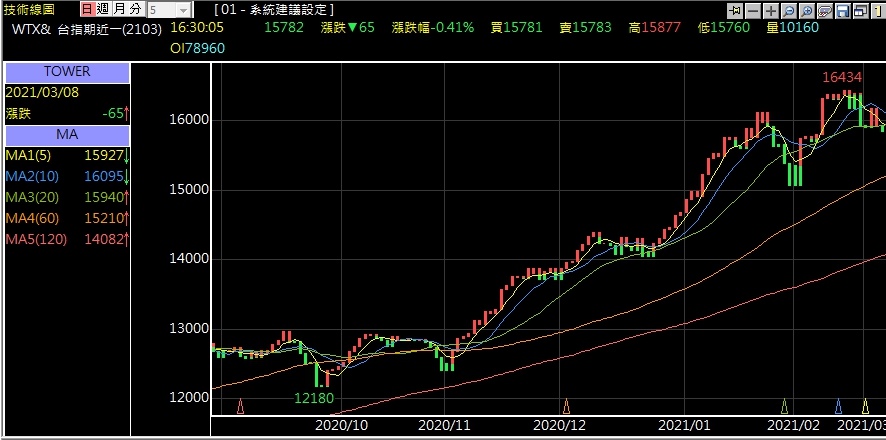Open the chart drawing annotation tool
Image resolution: width=886 pixels, height=440 pixels.
(825, 11)
